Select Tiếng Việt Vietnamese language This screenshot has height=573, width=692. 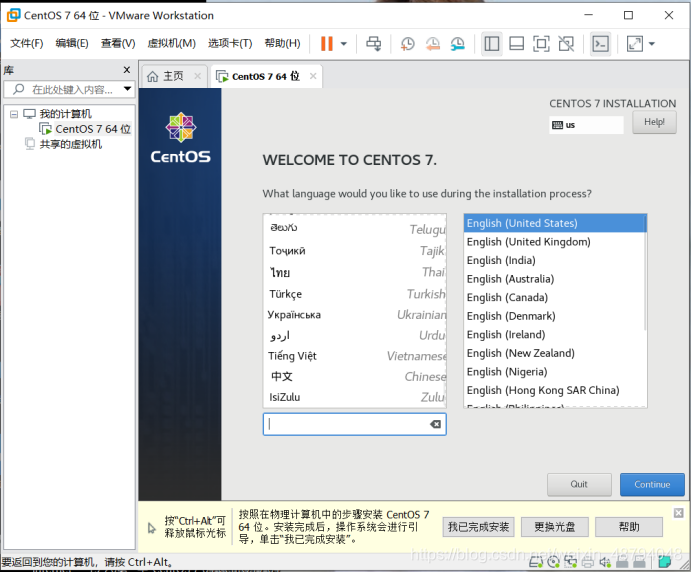click(x=354, y=356)
